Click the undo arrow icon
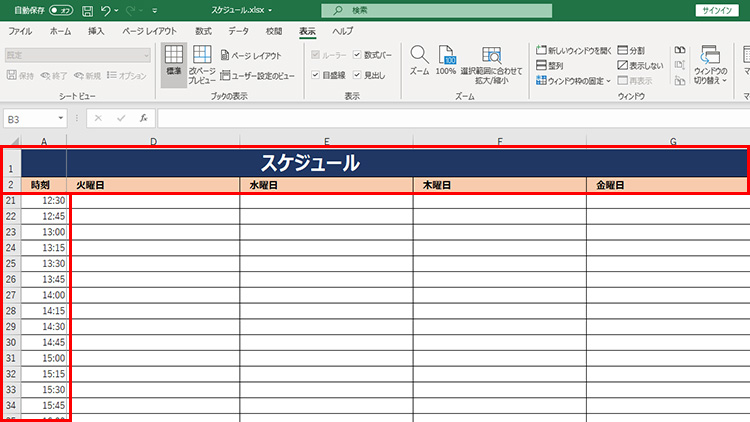This screenshot has width=750, height=422. [x=107, y=10]
